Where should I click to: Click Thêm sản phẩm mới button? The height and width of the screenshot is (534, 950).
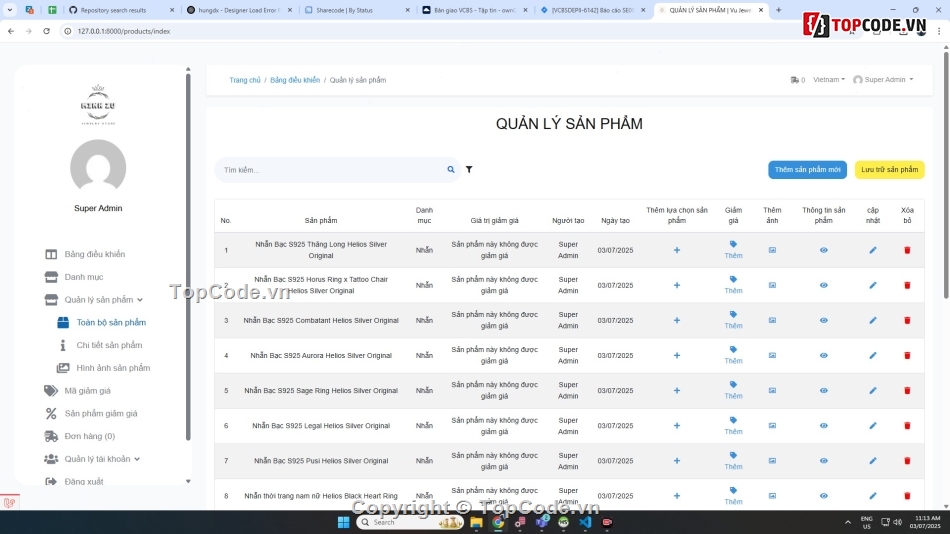807,170
